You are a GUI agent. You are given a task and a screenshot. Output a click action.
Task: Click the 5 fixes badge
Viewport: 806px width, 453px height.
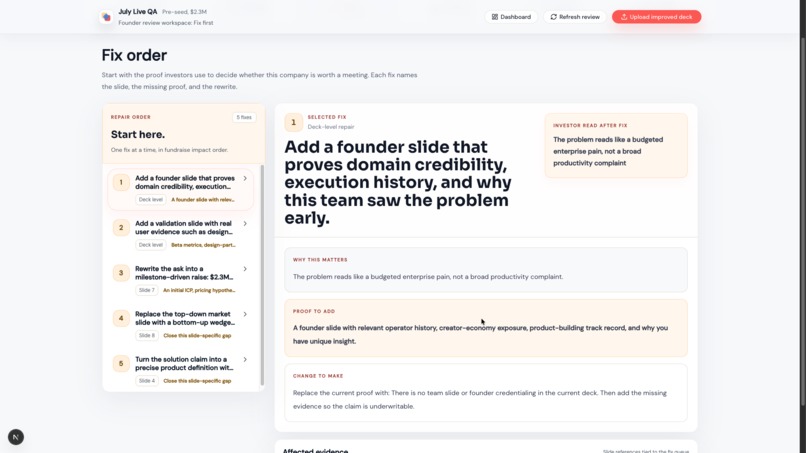point(244,117)
